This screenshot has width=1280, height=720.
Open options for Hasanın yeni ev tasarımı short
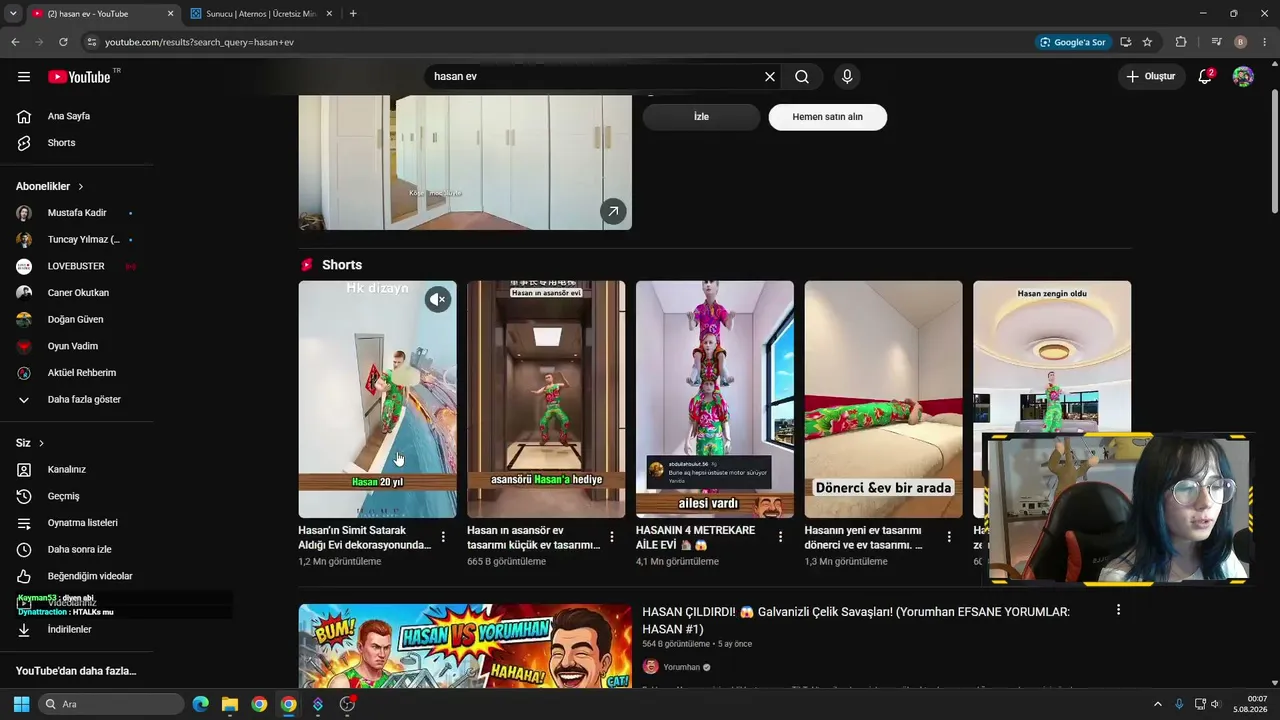click(949, 537)
